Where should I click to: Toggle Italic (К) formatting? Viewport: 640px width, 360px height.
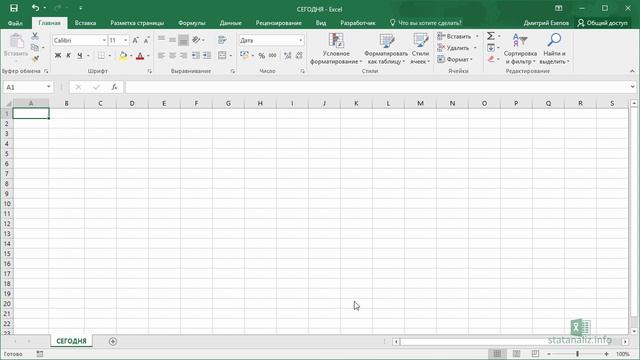coord(68,56)
